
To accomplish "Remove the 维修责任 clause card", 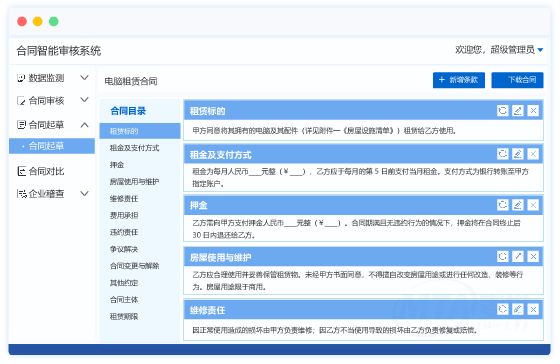I will click(533, 309).
